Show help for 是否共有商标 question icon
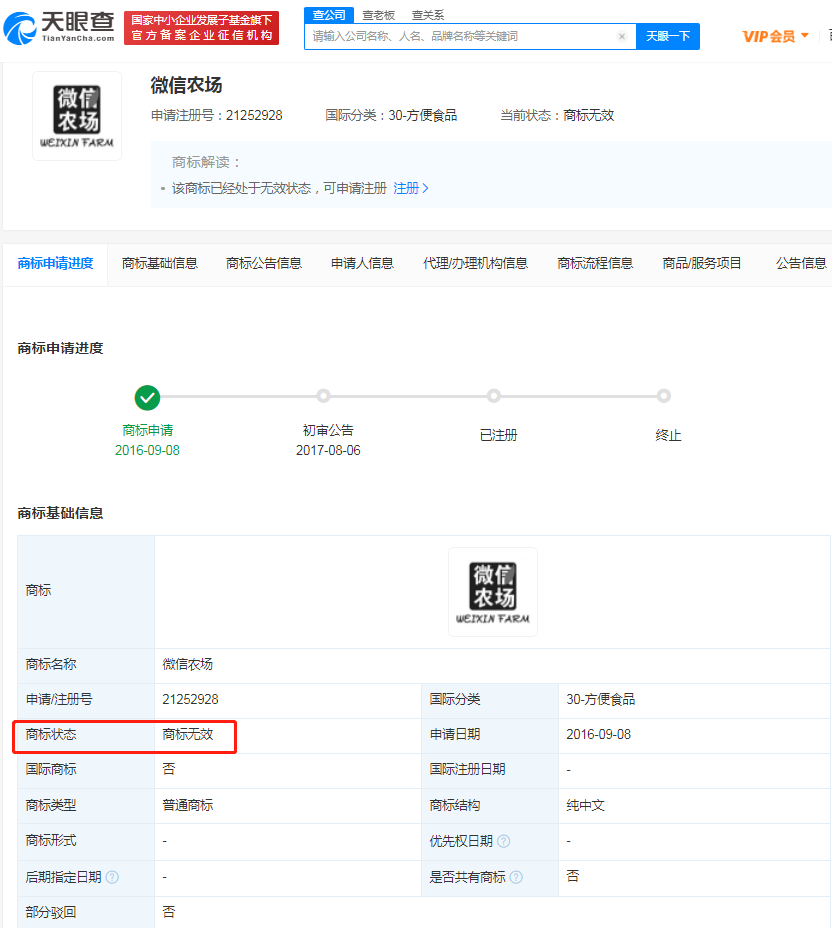Image resolution: width=832 pixels, height=928 pixels. (516, 877)
